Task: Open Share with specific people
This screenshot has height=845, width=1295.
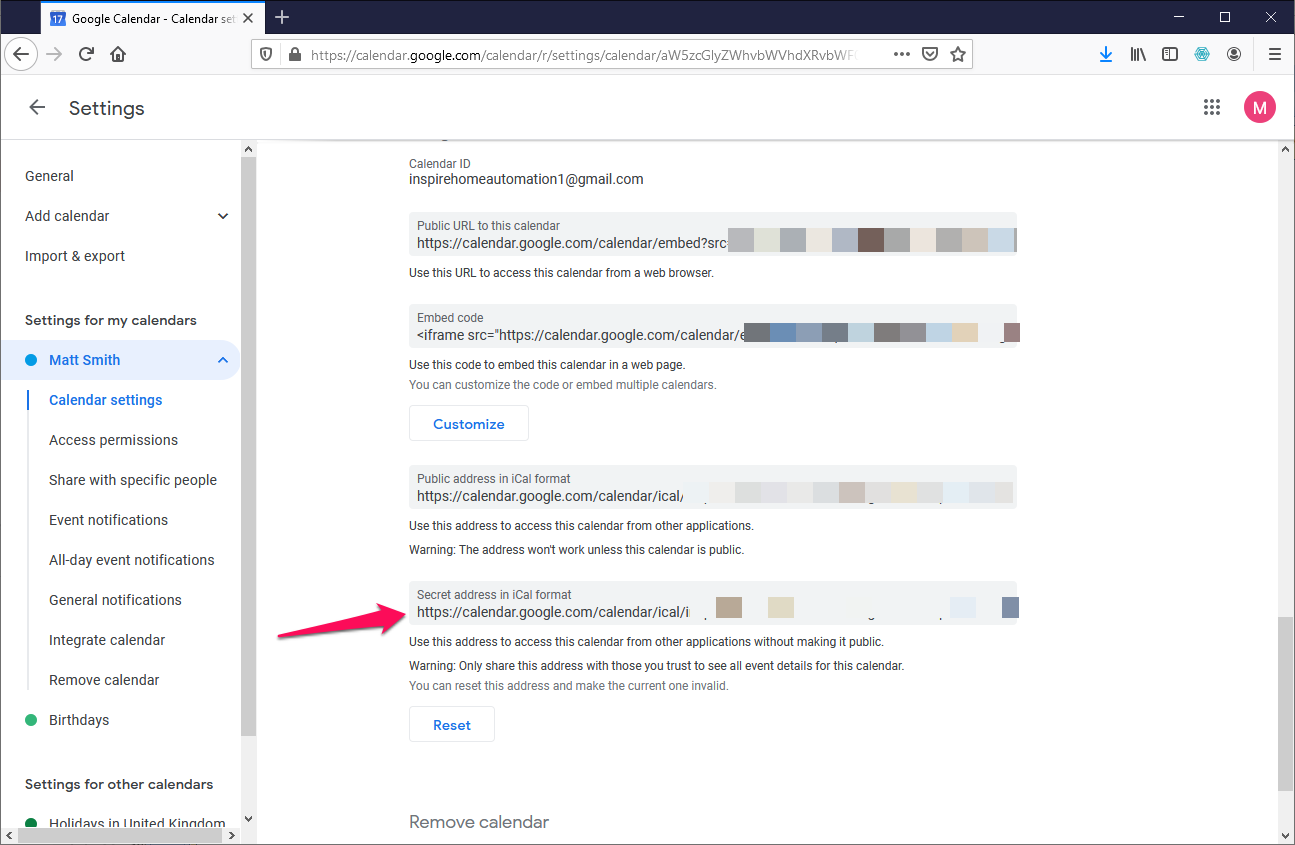Action: point(133,480)
